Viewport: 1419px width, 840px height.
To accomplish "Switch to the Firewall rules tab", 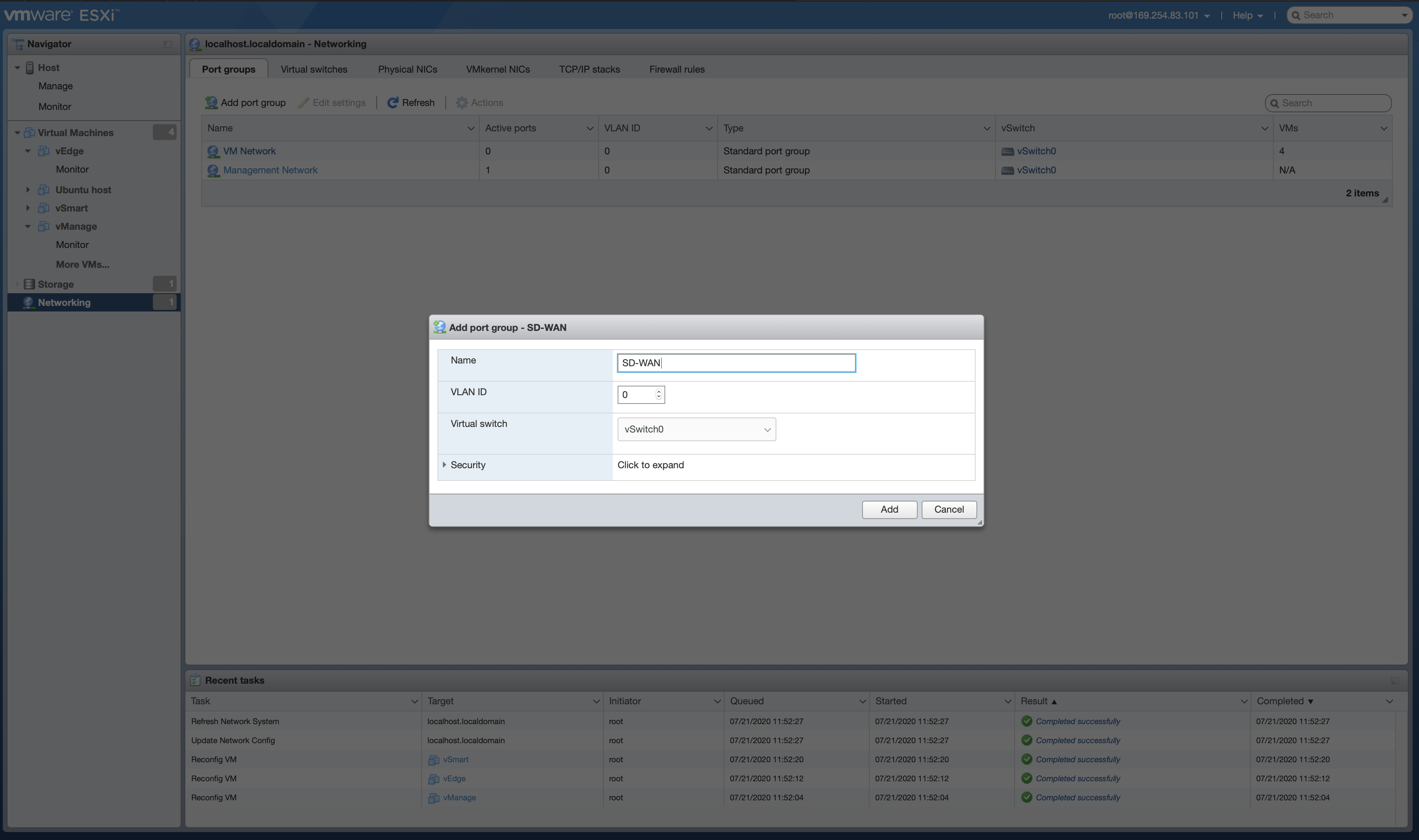I will (677, 69).
